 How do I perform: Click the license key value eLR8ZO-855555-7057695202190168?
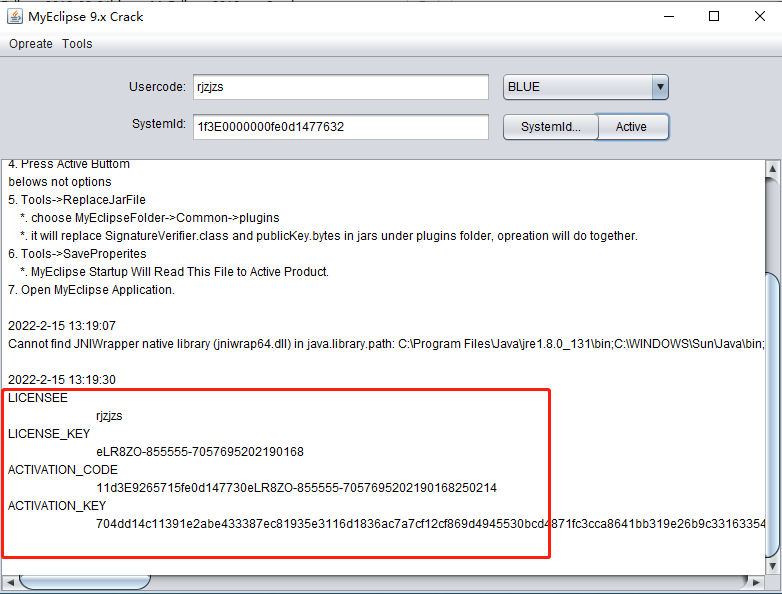click(200, 452)
